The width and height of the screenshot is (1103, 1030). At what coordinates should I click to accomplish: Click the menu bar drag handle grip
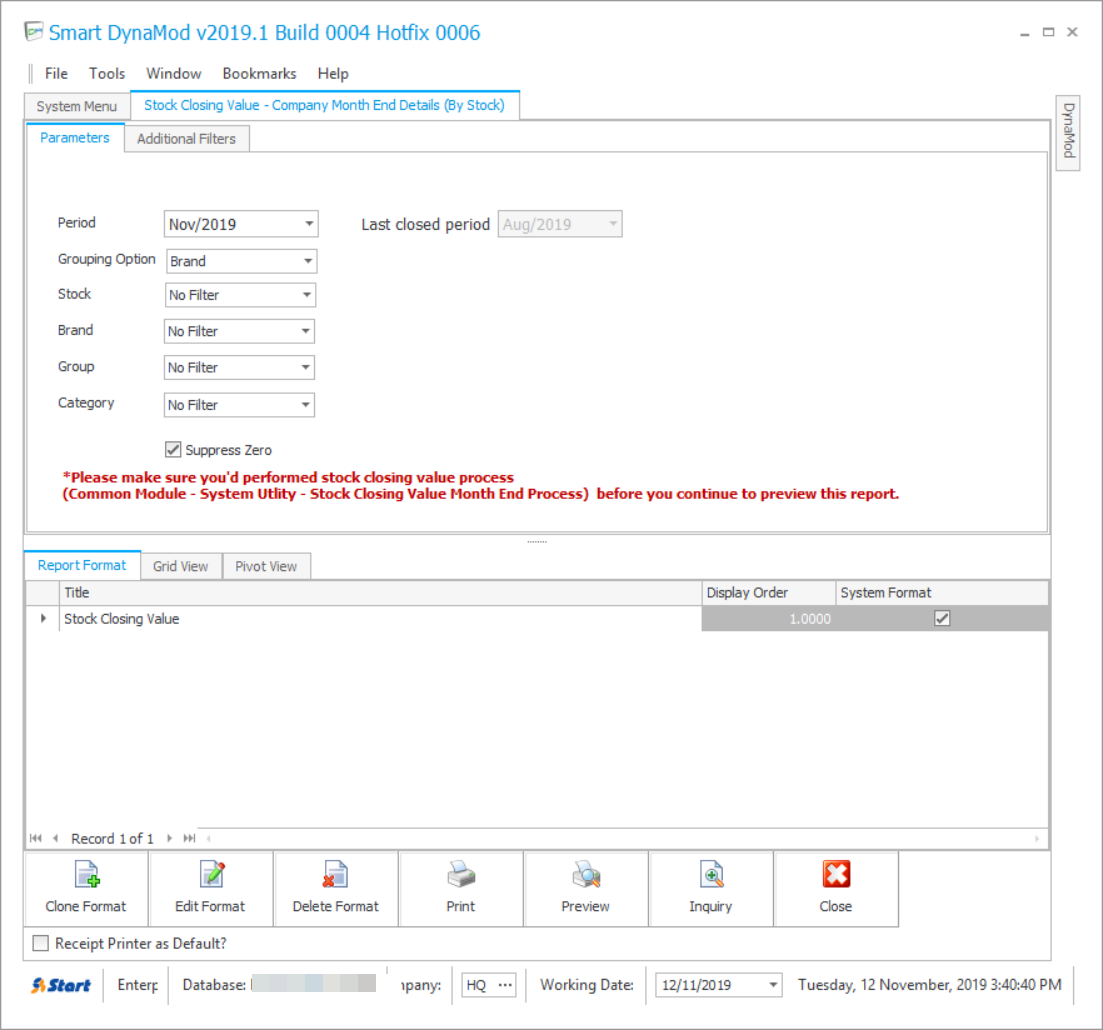[30, 73]
